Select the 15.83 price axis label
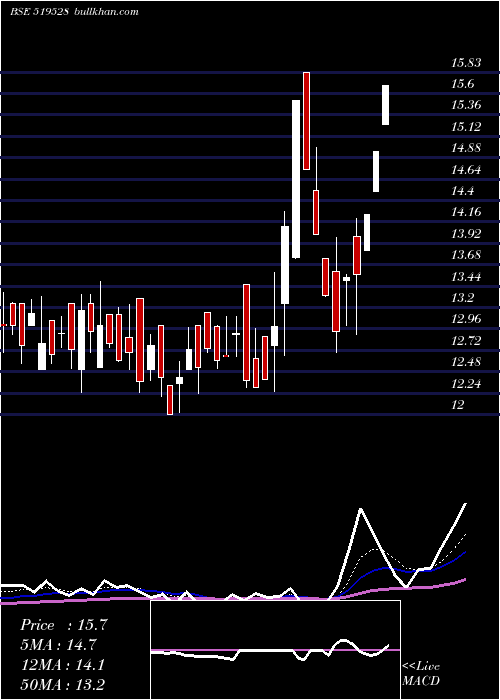This screenshot has height=700, width=500. pyautogui.click(x=466, y=63)
